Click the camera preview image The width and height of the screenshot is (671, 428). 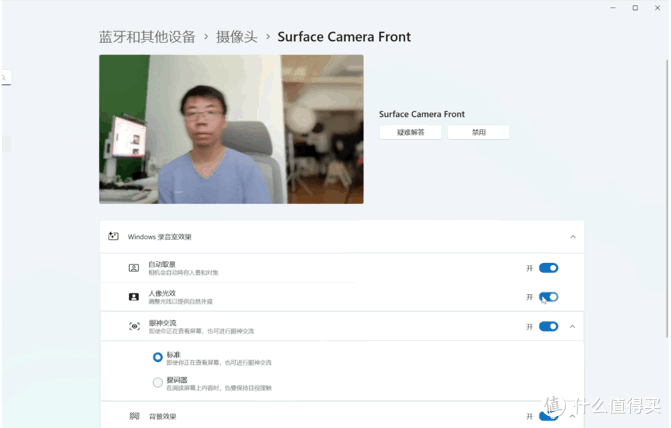[232, 129]
